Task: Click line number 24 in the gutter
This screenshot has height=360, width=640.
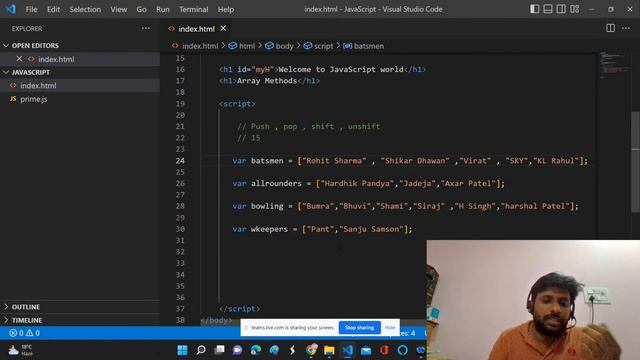Action: click(x=180, y=160)
